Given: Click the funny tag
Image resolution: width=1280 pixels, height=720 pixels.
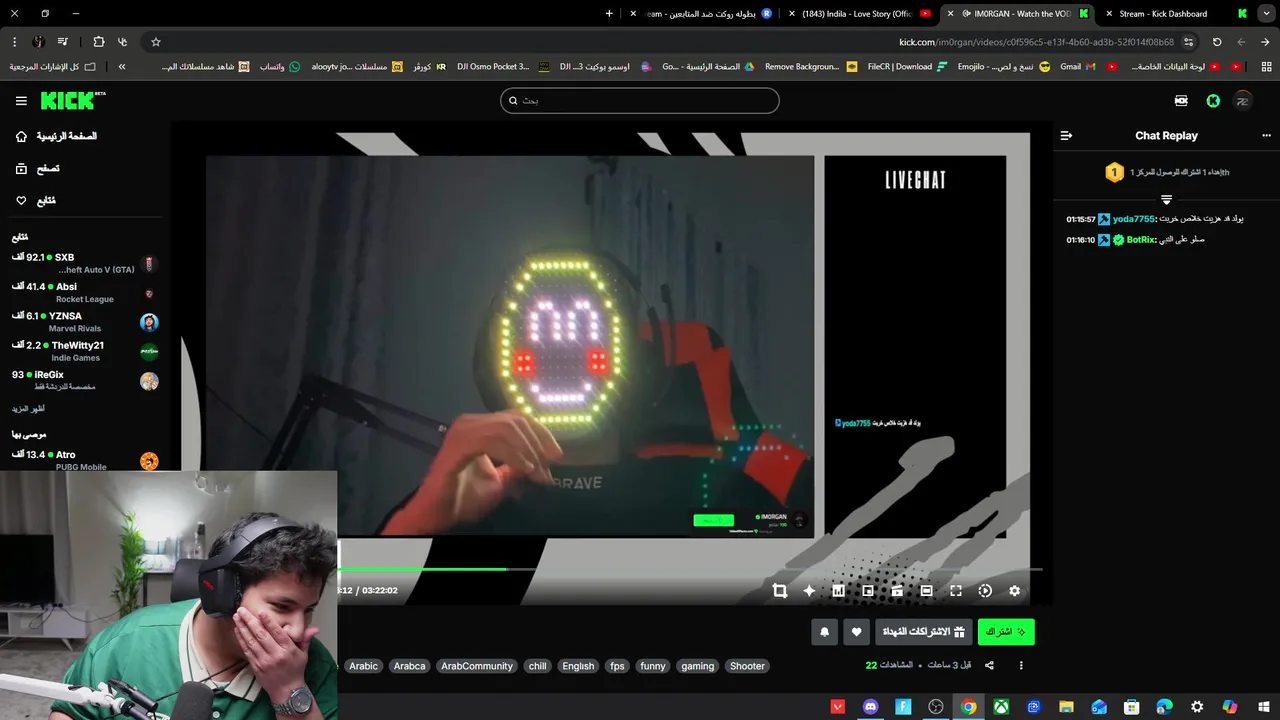Looking at the screenshot, I should click(653, 666).
